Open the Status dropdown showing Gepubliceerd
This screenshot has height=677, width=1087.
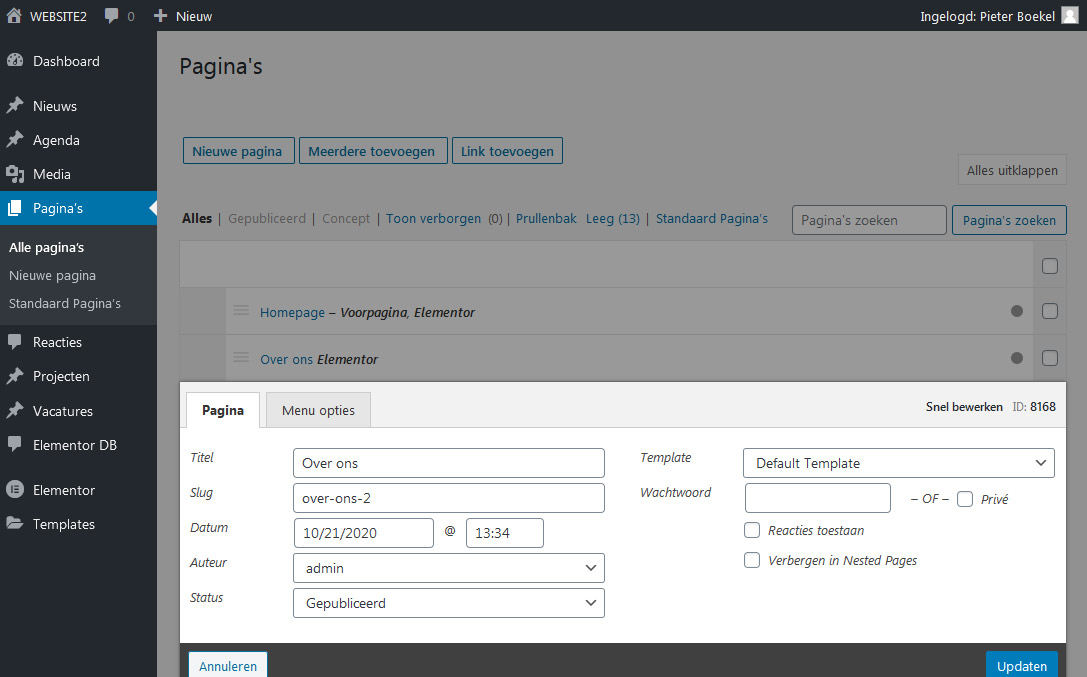(448, 603)
